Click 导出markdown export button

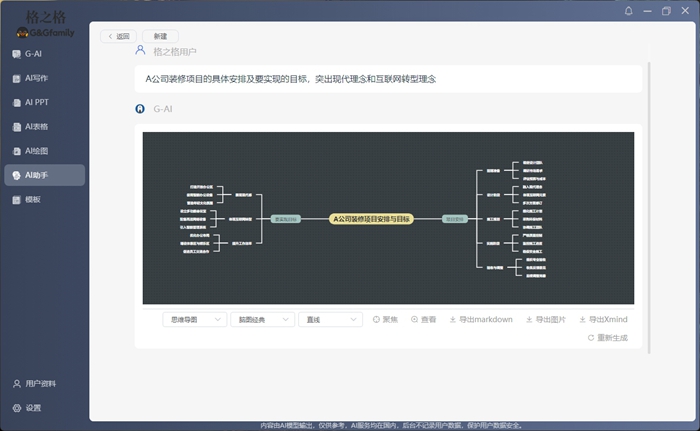pos(481,320)
